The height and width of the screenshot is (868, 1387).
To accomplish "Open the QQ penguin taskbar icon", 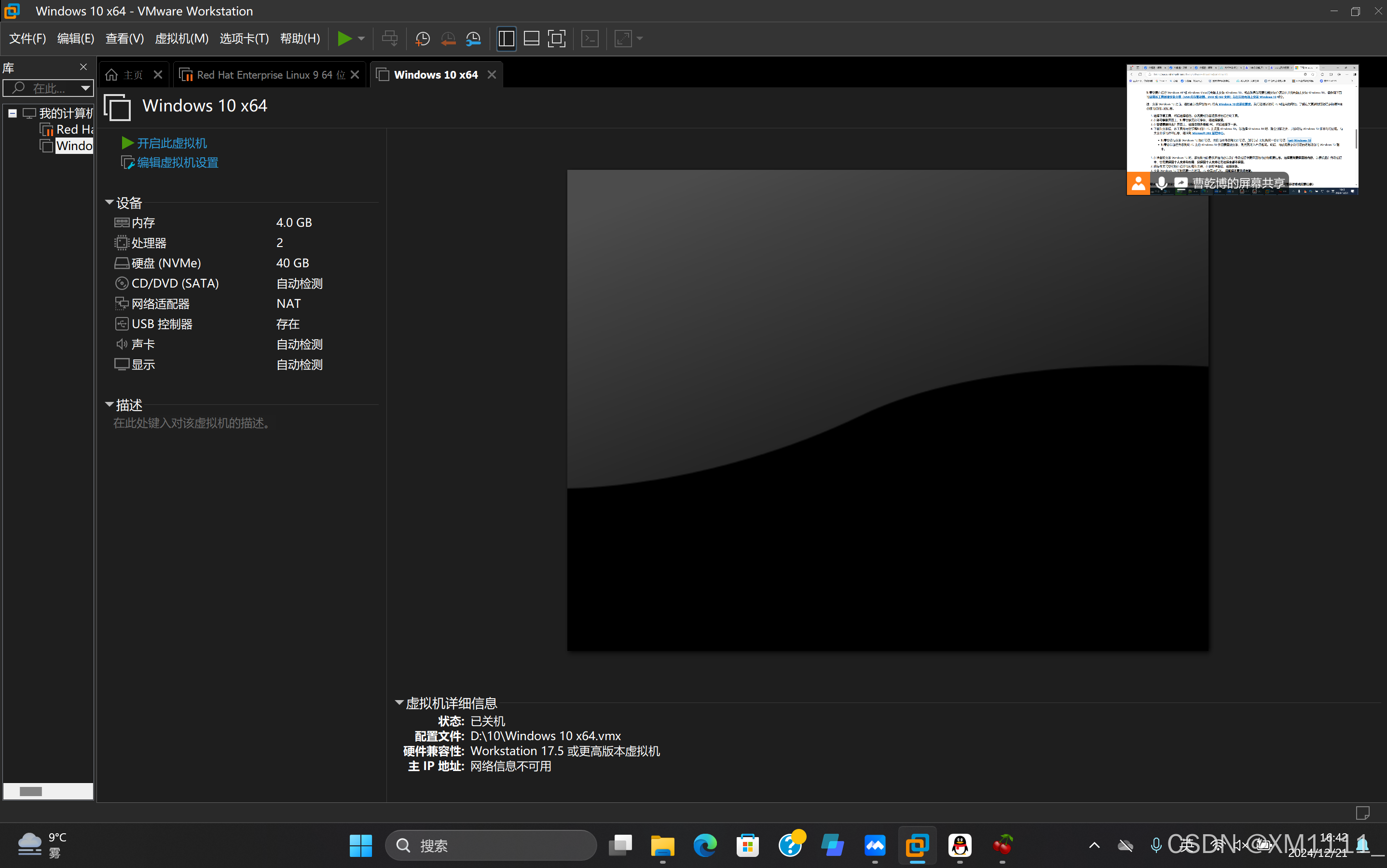I will [x=960, y=846].
